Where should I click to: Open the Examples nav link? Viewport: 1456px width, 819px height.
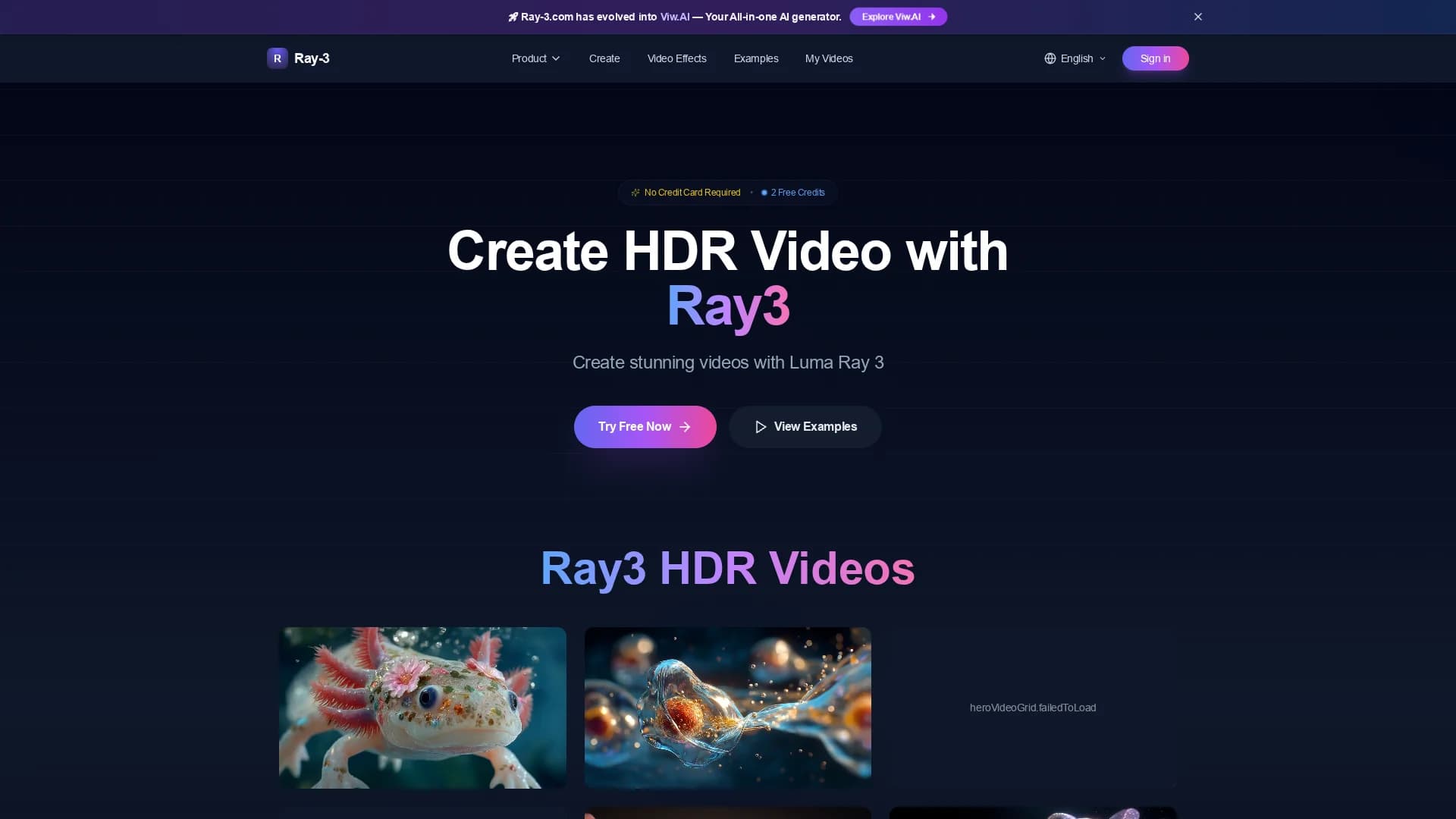[x=756, y=58]
